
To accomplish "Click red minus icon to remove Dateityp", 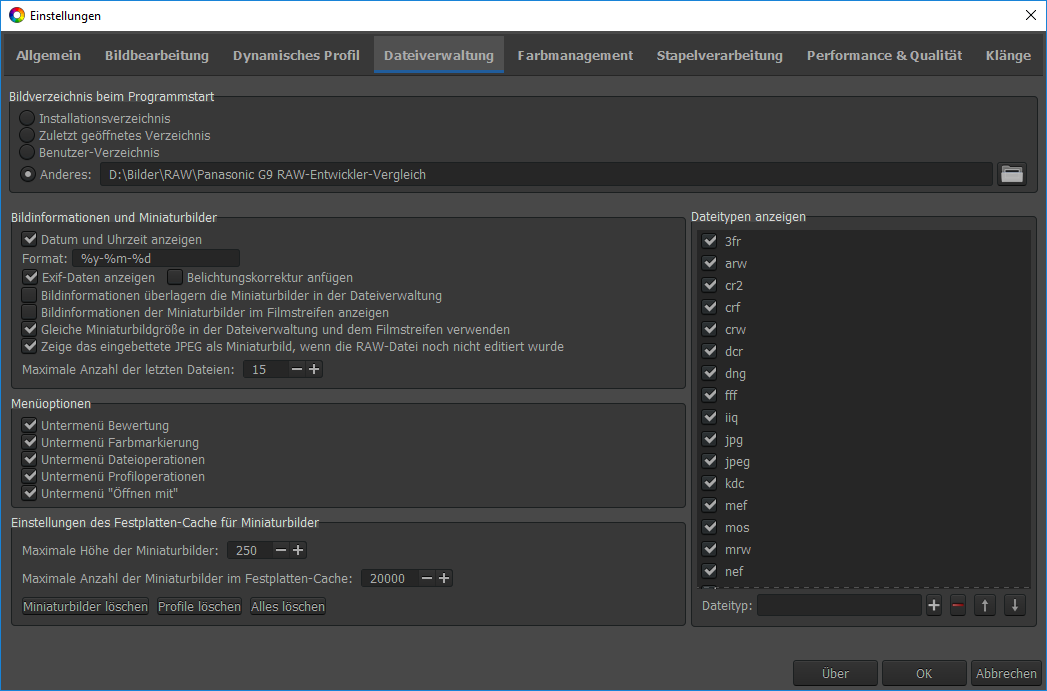I will [x=958, y=605].
